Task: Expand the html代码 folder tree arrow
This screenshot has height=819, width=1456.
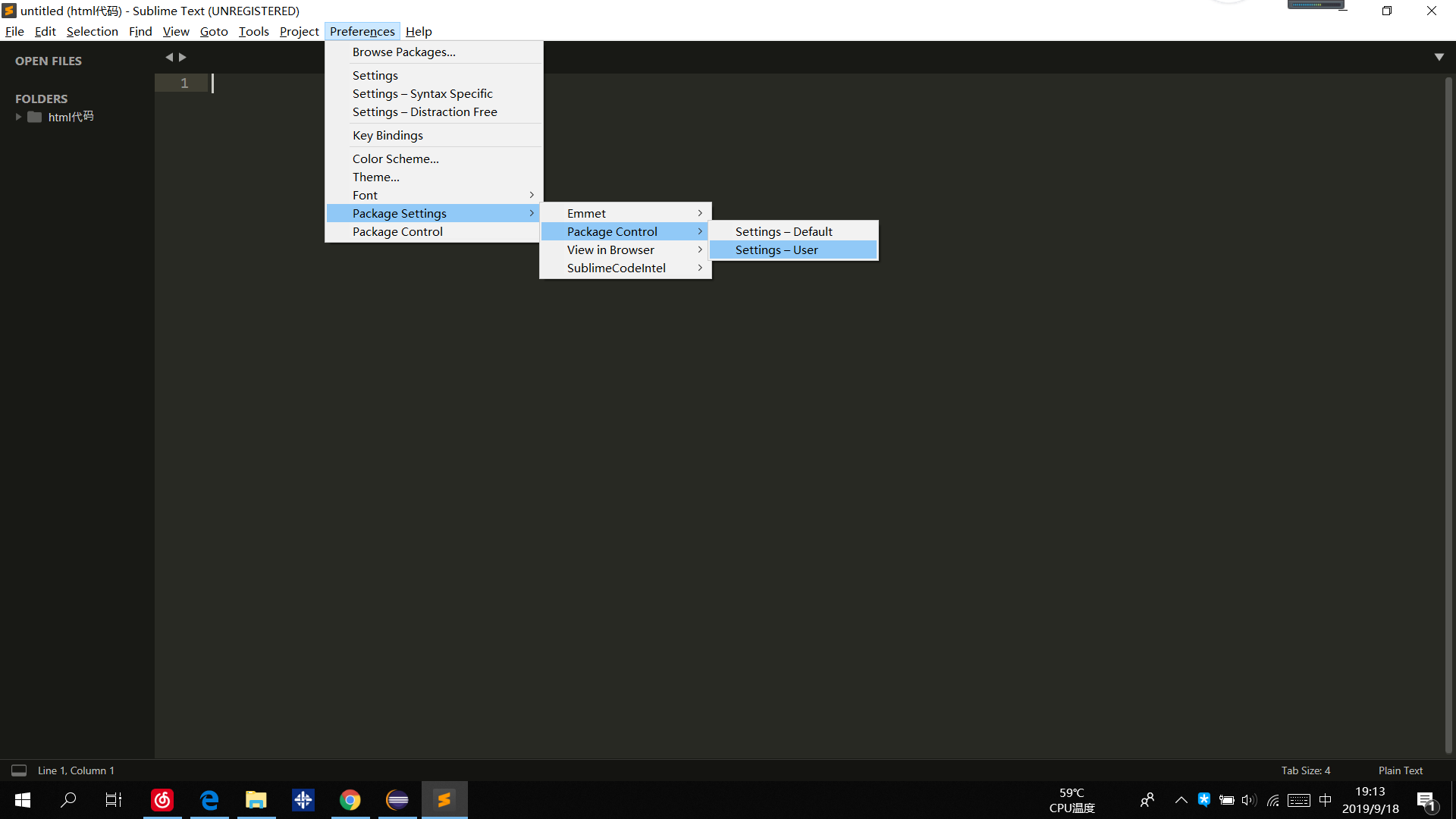Action: click(x=18, y=117)
